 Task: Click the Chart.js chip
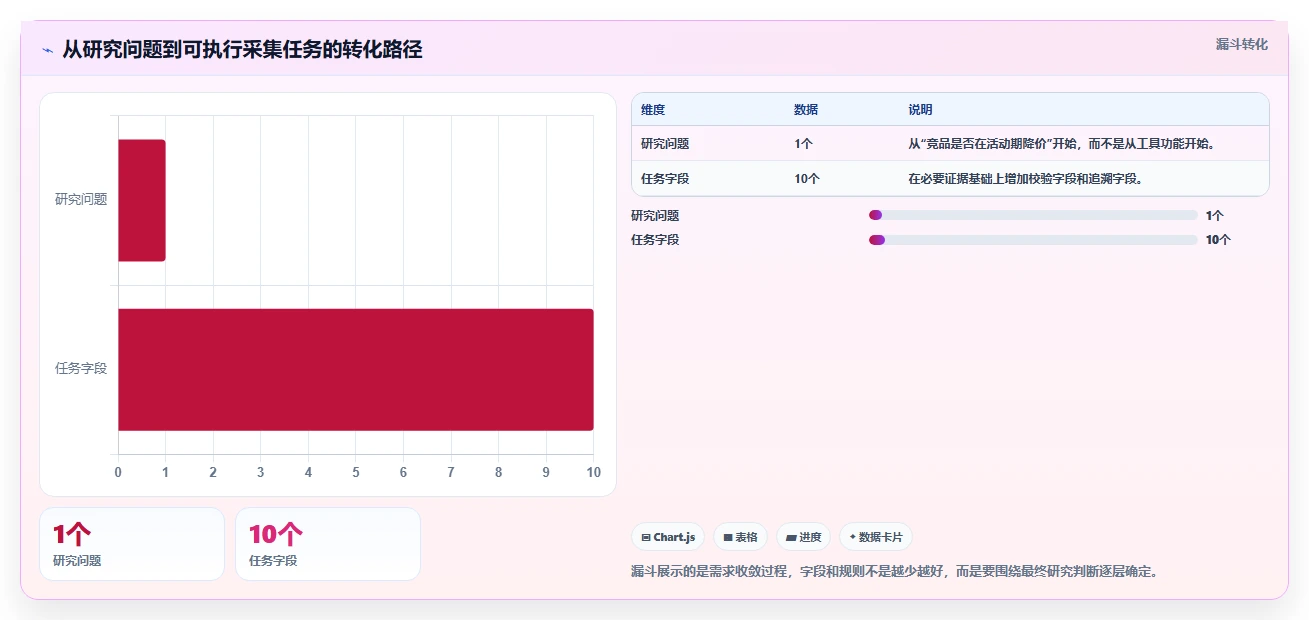668,537
